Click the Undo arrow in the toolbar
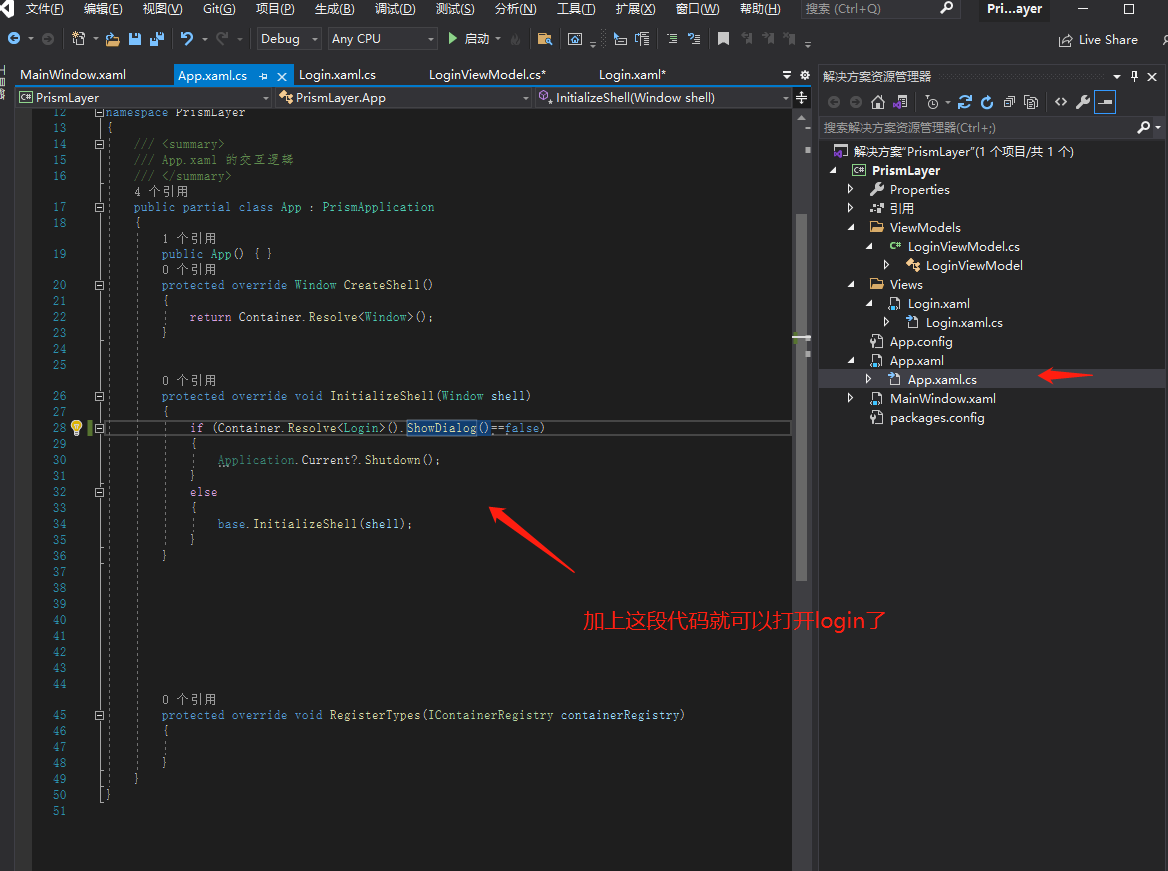 (x=186, y=39)
